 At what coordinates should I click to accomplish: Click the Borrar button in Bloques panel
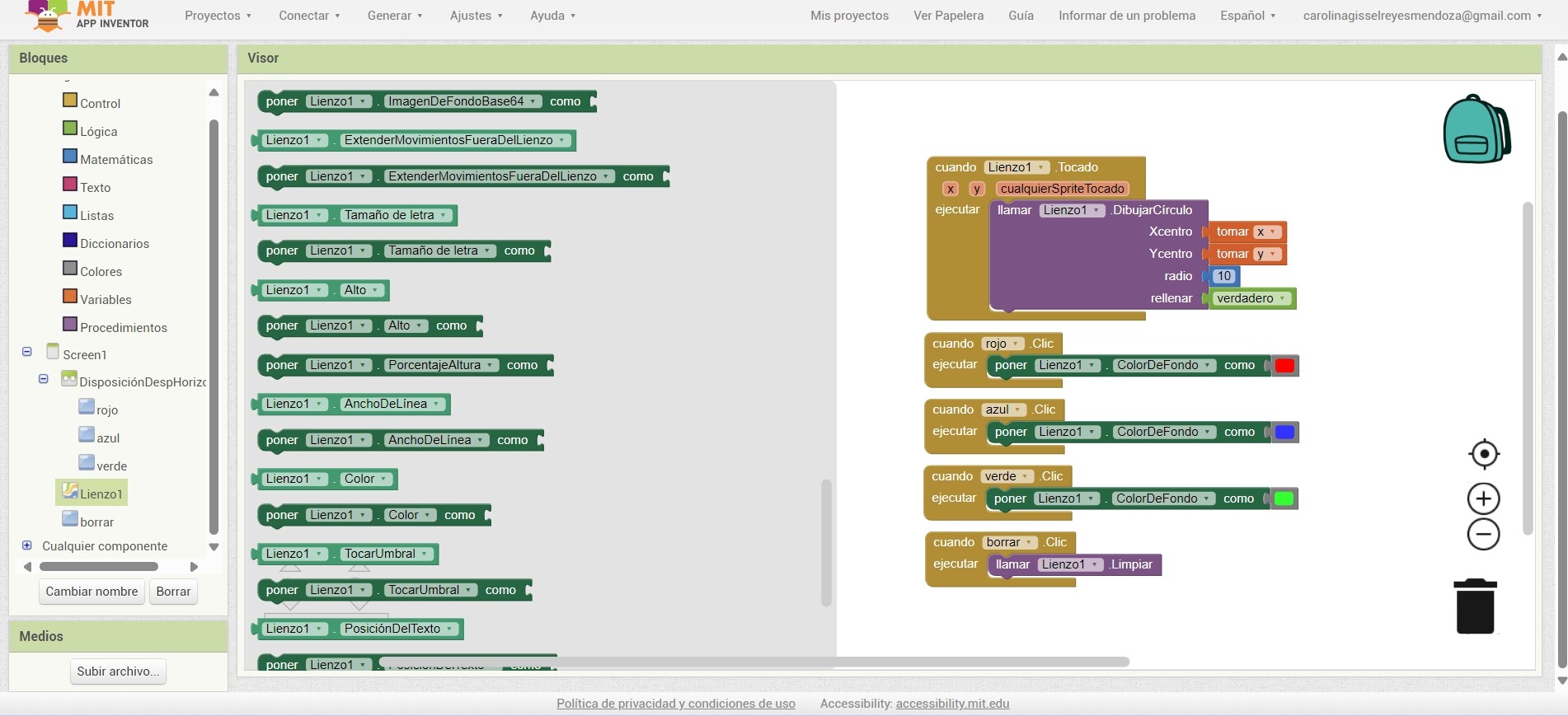tap(173, 592)
